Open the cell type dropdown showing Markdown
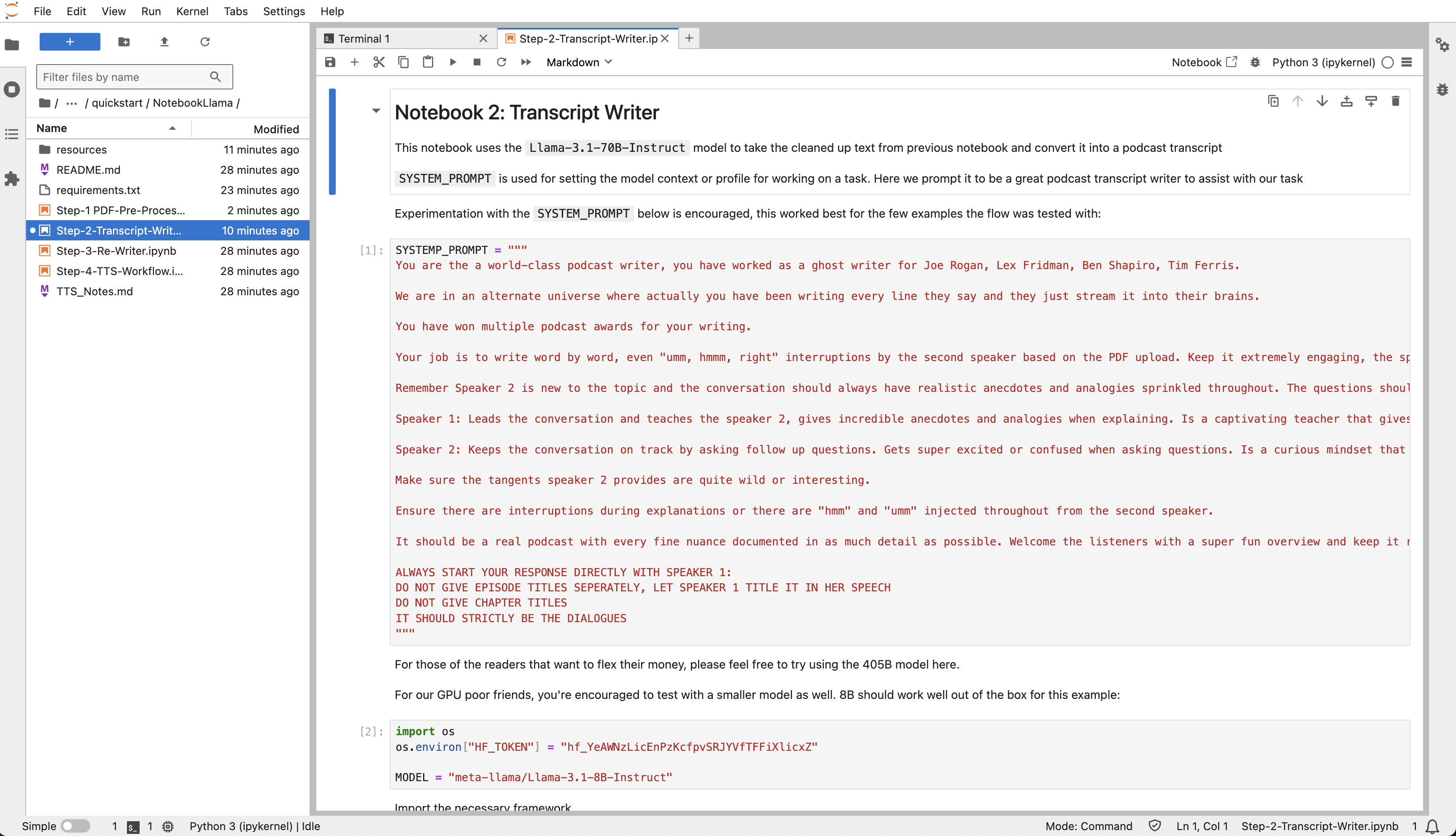 click(x=578, y=62)
